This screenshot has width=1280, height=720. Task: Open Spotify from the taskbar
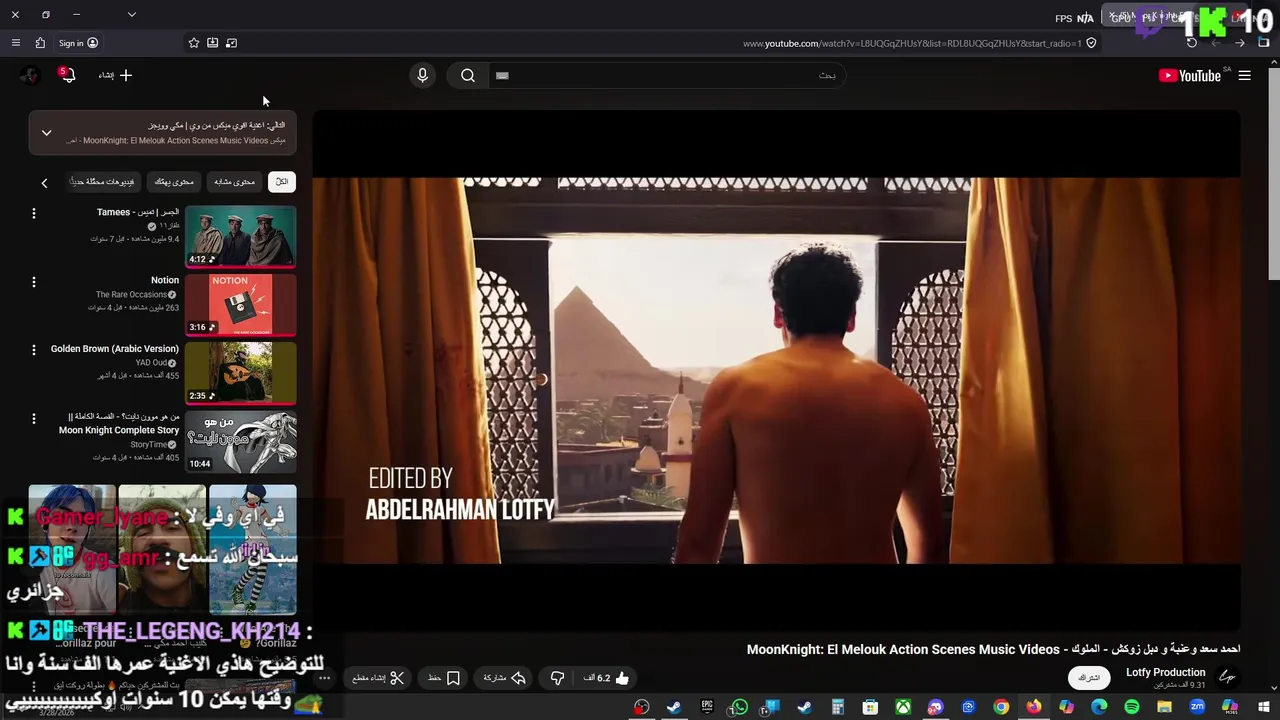pos(1132,707)
